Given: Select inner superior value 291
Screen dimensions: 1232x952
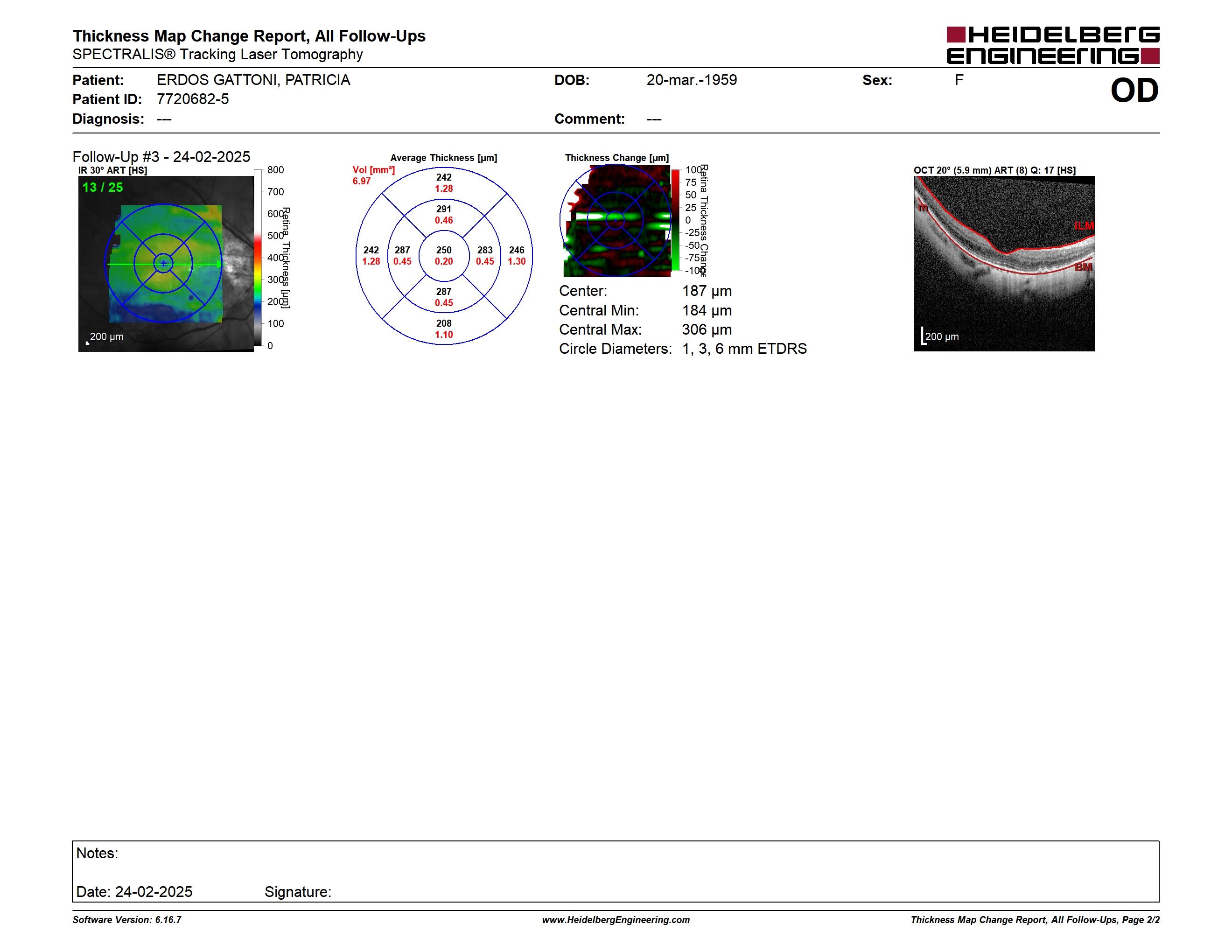Looking at the screenshot, I should point(444,209).
